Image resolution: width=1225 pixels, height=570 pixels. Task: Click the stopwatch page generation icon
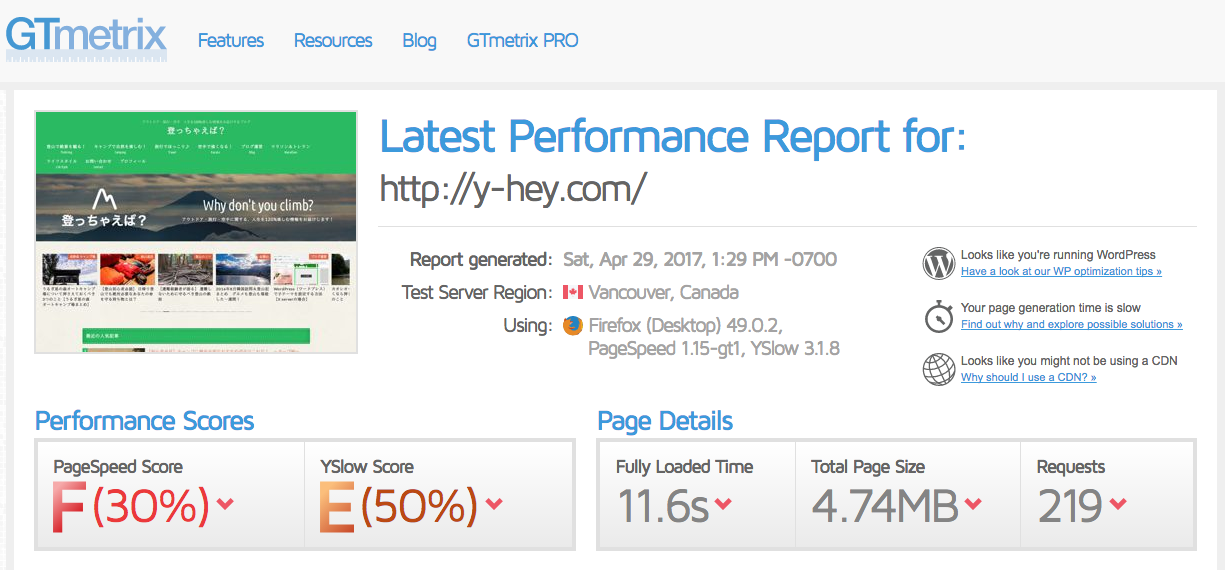(x=939, y=316)
